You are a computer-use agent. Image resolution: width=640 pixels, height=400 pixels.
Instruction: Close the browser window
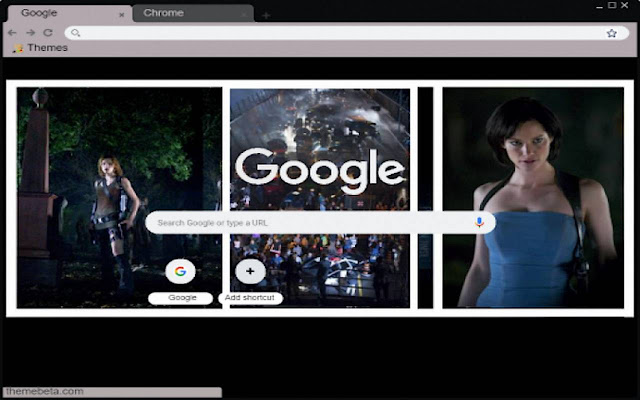pyautogui.click(x=625, y=5)
